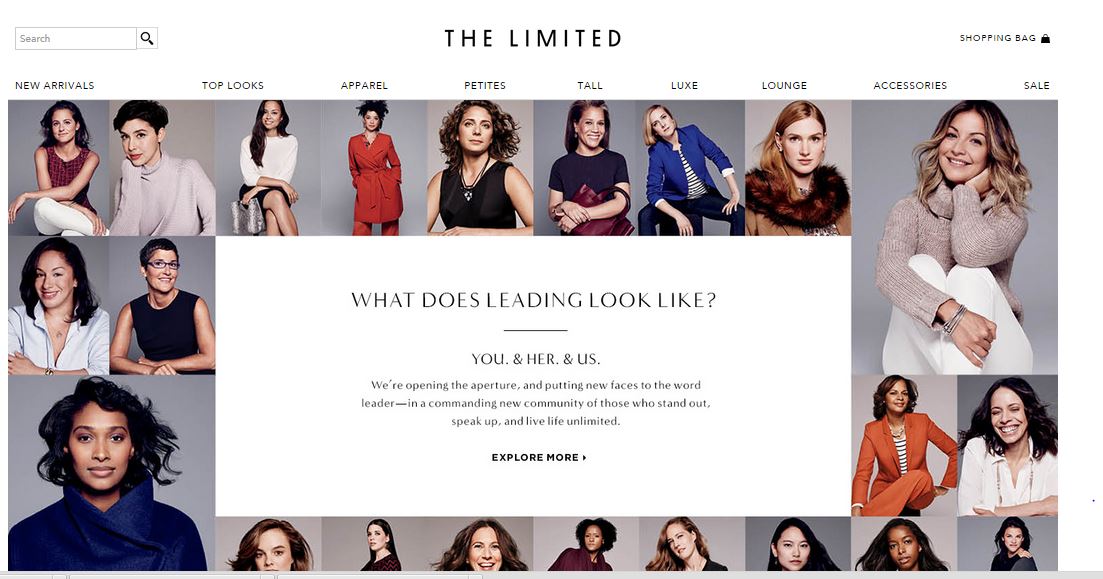
Task: Click The Limited logo
Action: click(533, 38)
